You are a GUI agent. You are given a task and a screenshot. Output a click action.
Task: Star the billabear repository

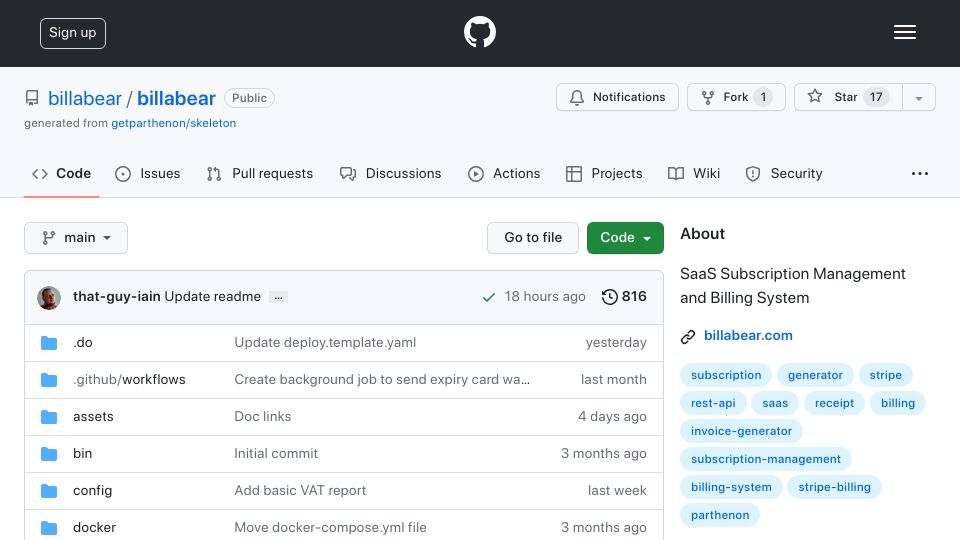[x=849, y=97]
